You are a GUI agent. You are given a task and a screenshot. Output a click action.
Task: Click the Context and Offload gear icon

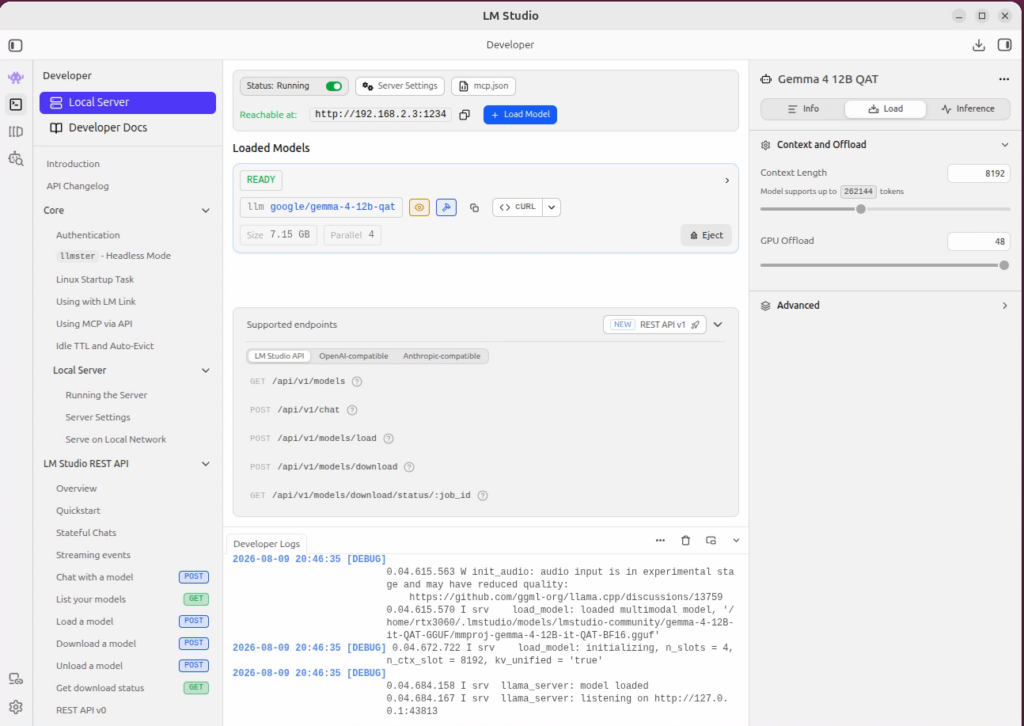tap(765, 145)
